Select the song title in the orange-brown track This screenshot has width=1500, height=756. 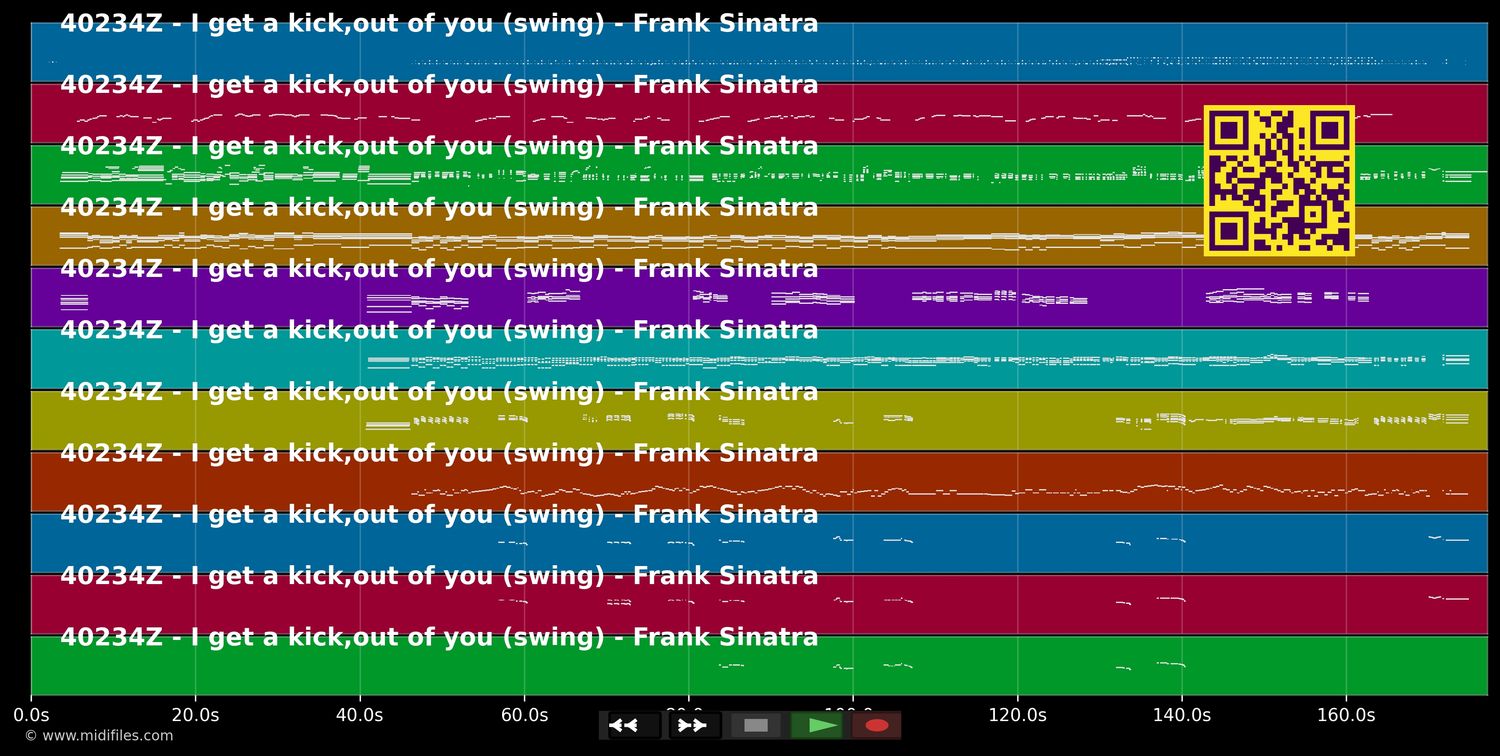click(x=439, y=208)
